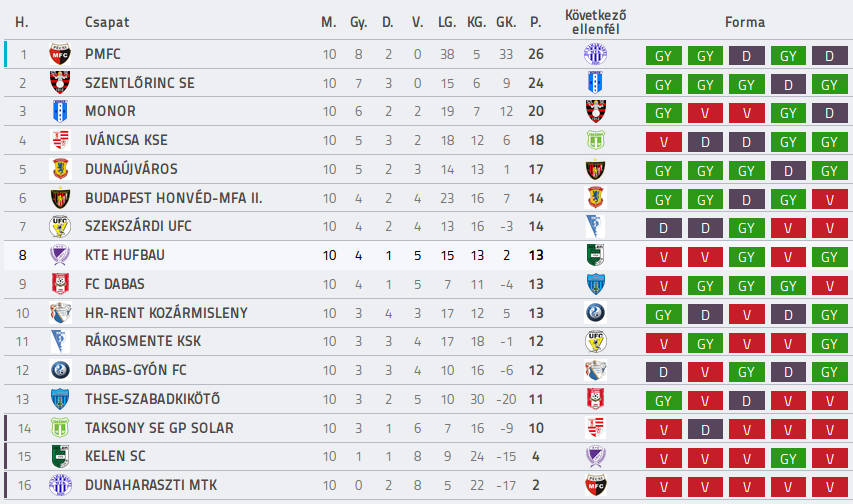Click the last V form badge for Dunaharaszti MTK
Image resolution: width=853 pixels, height=504 pixels.
click(830, 487)
